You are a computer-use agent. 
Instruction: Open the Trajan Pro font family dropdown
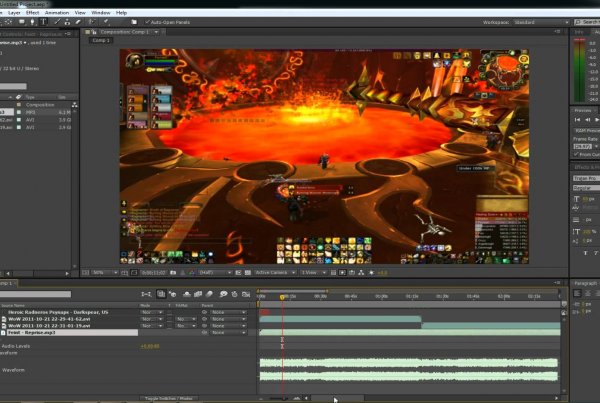point(586,178)
